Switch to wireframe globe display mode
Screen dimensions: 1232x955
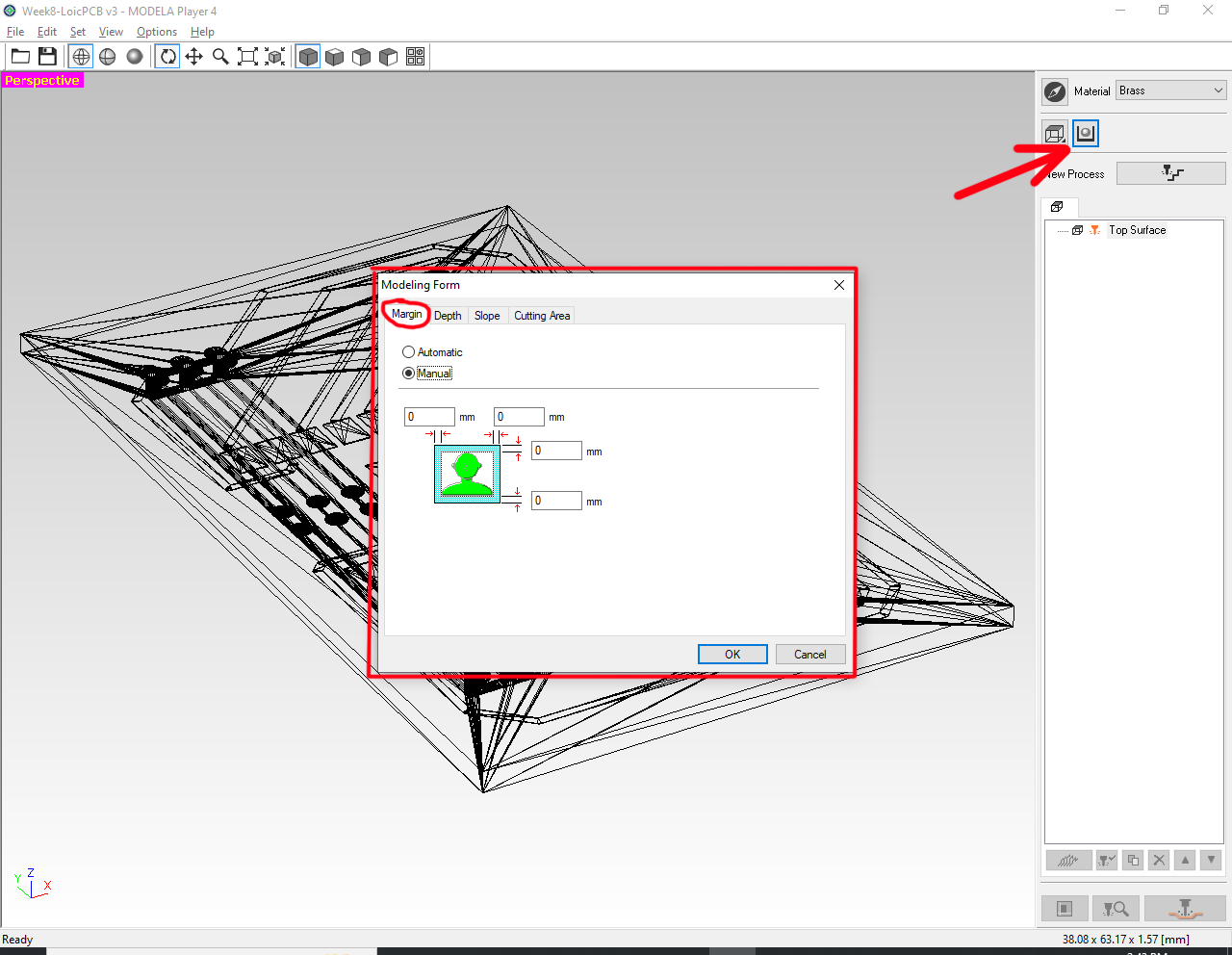(81, 56)
